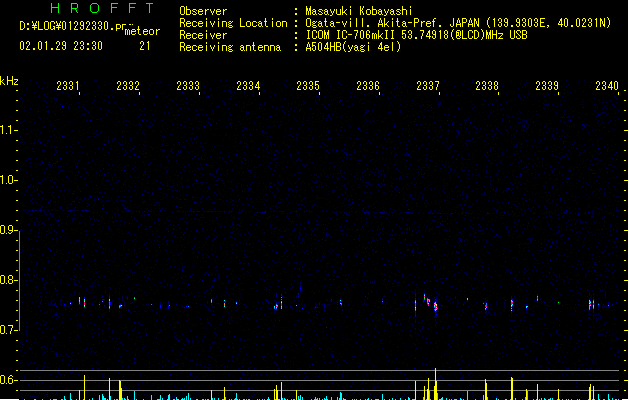Screen dimensions: 629x400
Task: Click the 'meteor' label
Action: (142, 31)
